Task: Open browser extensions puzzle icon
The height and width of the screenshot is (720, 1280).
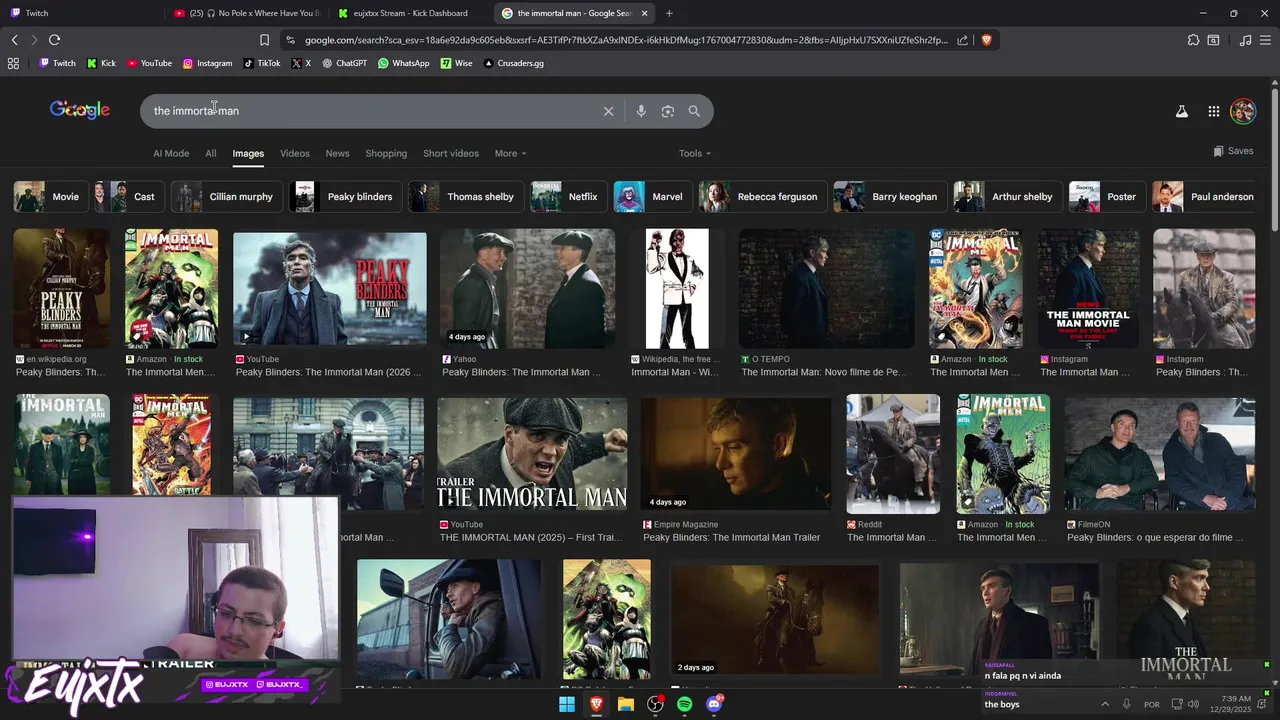Action: tap(1193, 40)
